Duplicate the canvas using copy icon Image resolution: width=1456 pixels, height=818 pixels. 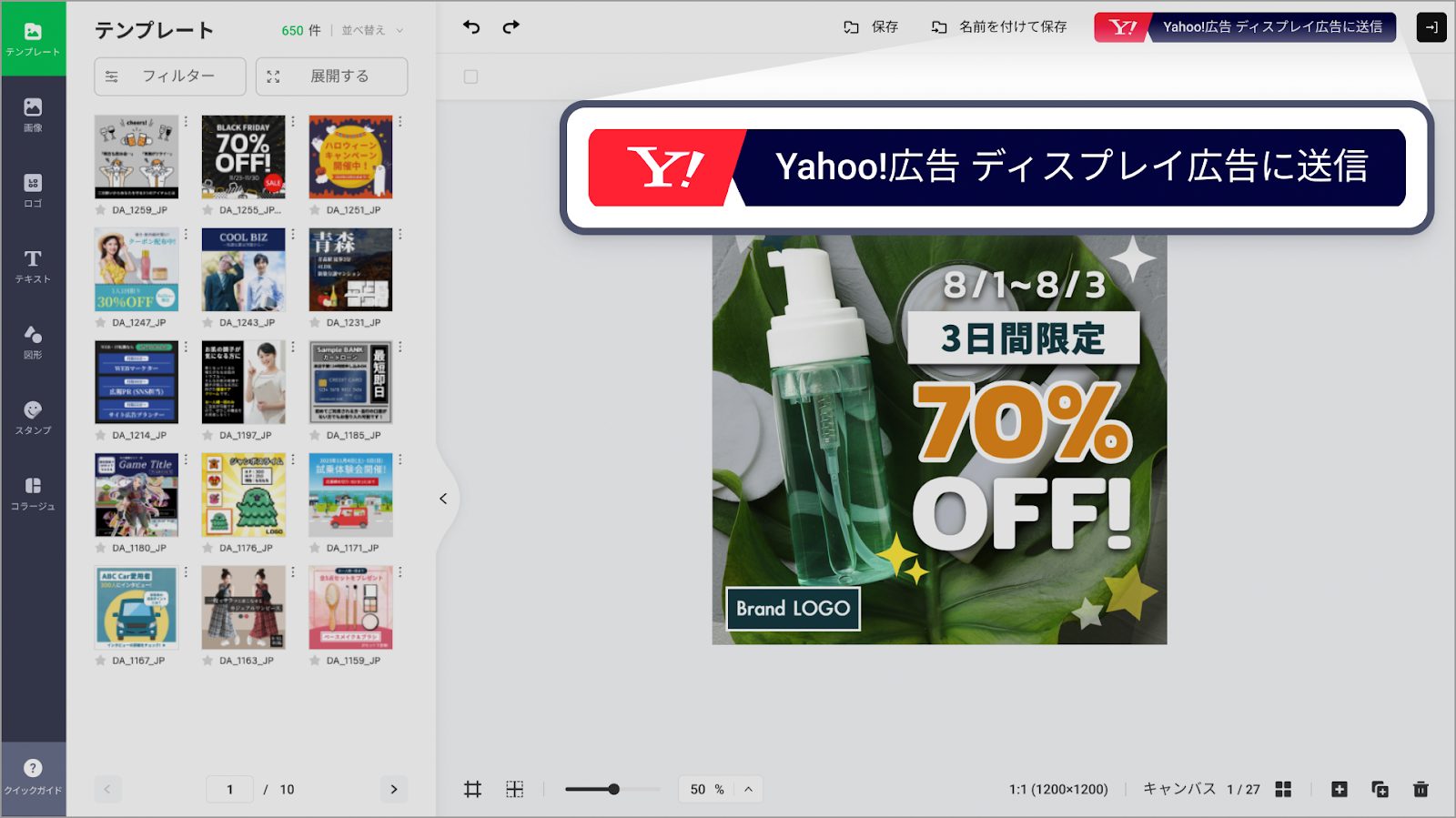1380,789
